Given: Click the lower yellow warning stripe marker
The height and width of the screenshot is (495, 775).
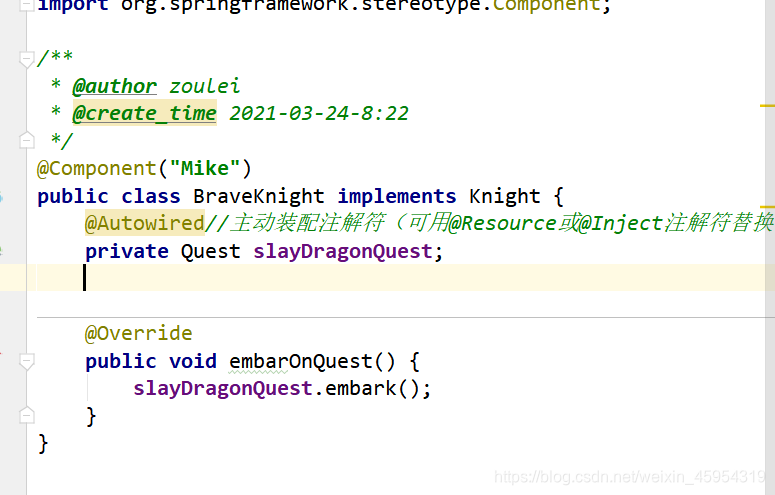Looking at the screenshot, I should click(x=767, y=207).
